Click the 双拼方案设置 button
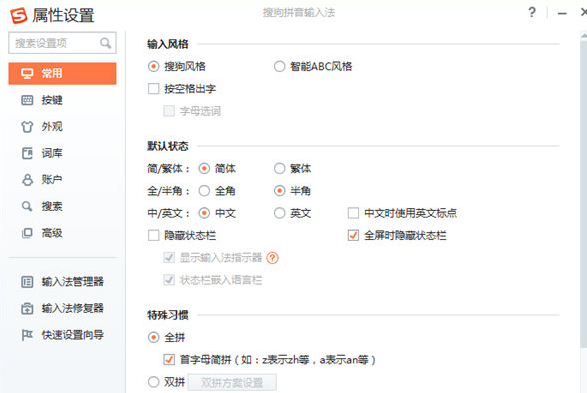587x393 pixels. [x=232, y=383]
